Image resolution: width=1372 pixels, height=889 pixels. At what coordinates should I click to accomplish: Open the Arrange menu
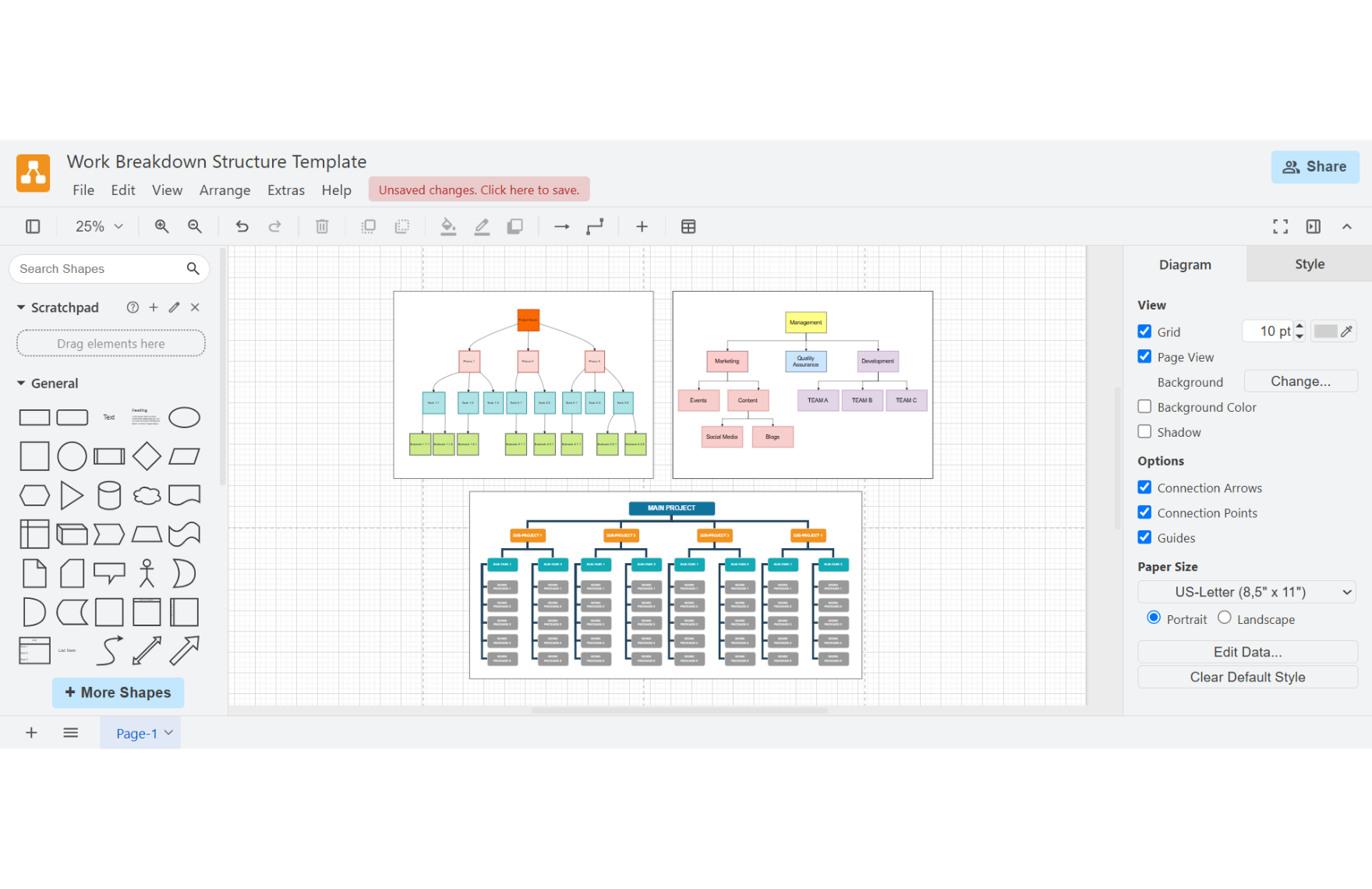[225, 190]
